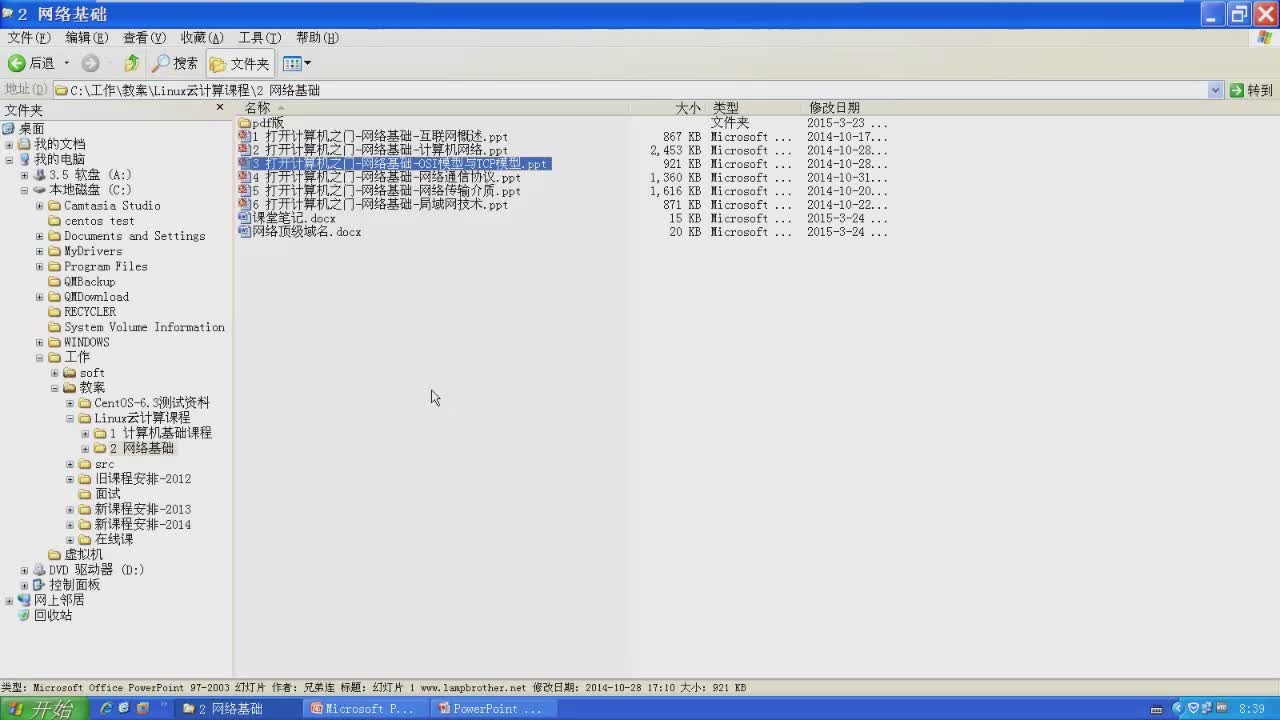Select the 面试 folder in tree
The width and height of the screenshot is (1280, 720).
(x=107, y=494)
